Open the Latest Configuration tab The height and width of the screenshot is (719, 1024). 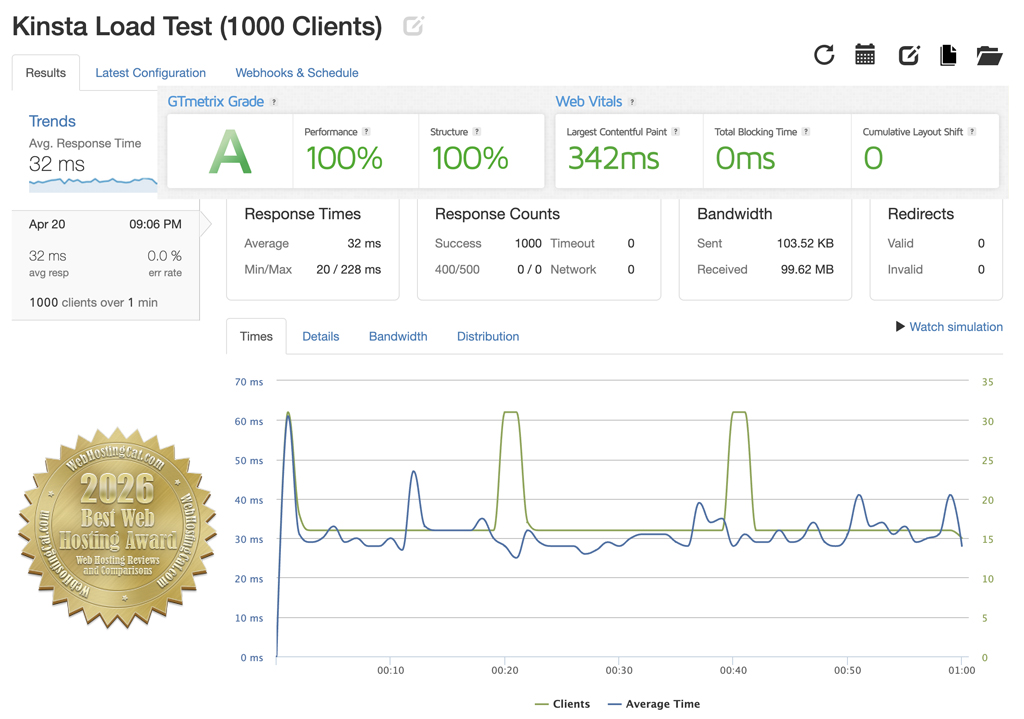150,72
